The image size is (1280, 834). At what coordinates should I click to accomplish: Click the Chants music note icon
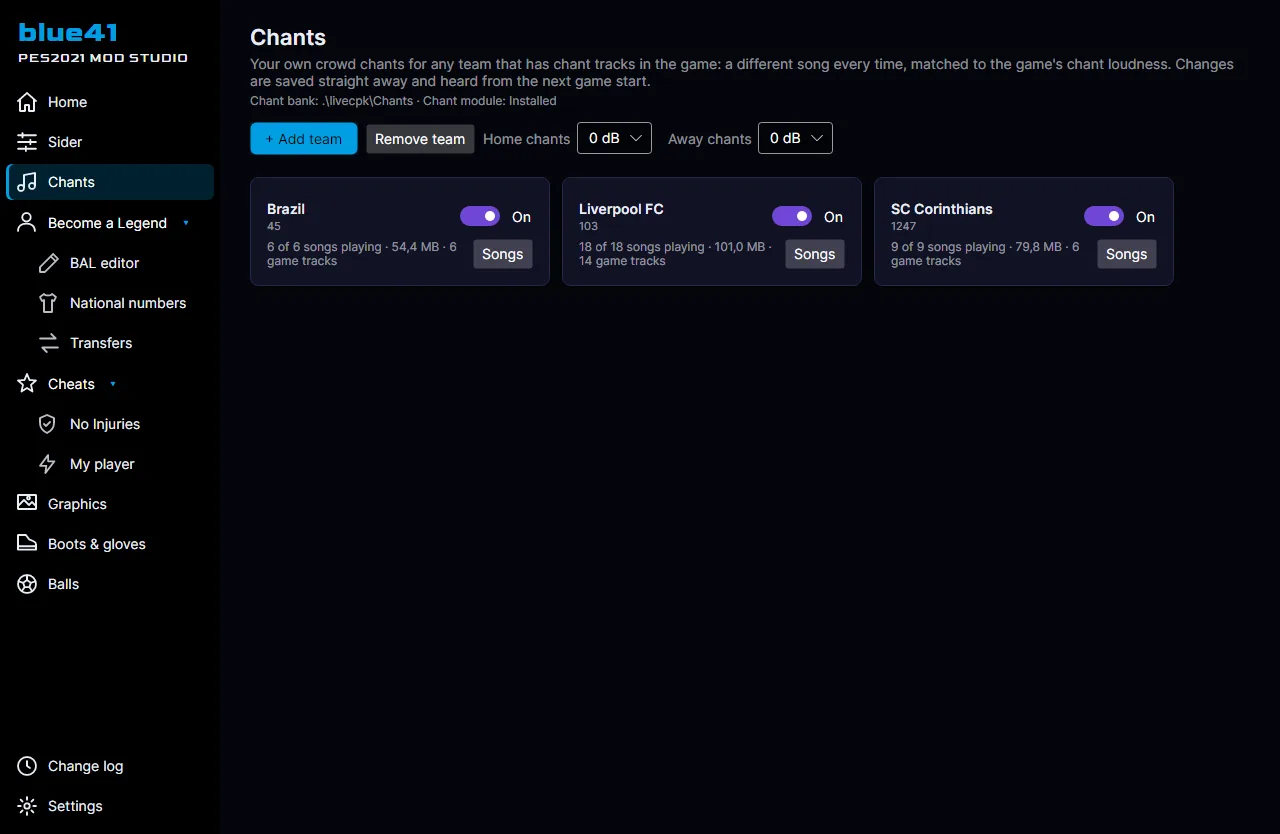pyautogui.click(x=27, y=182)
